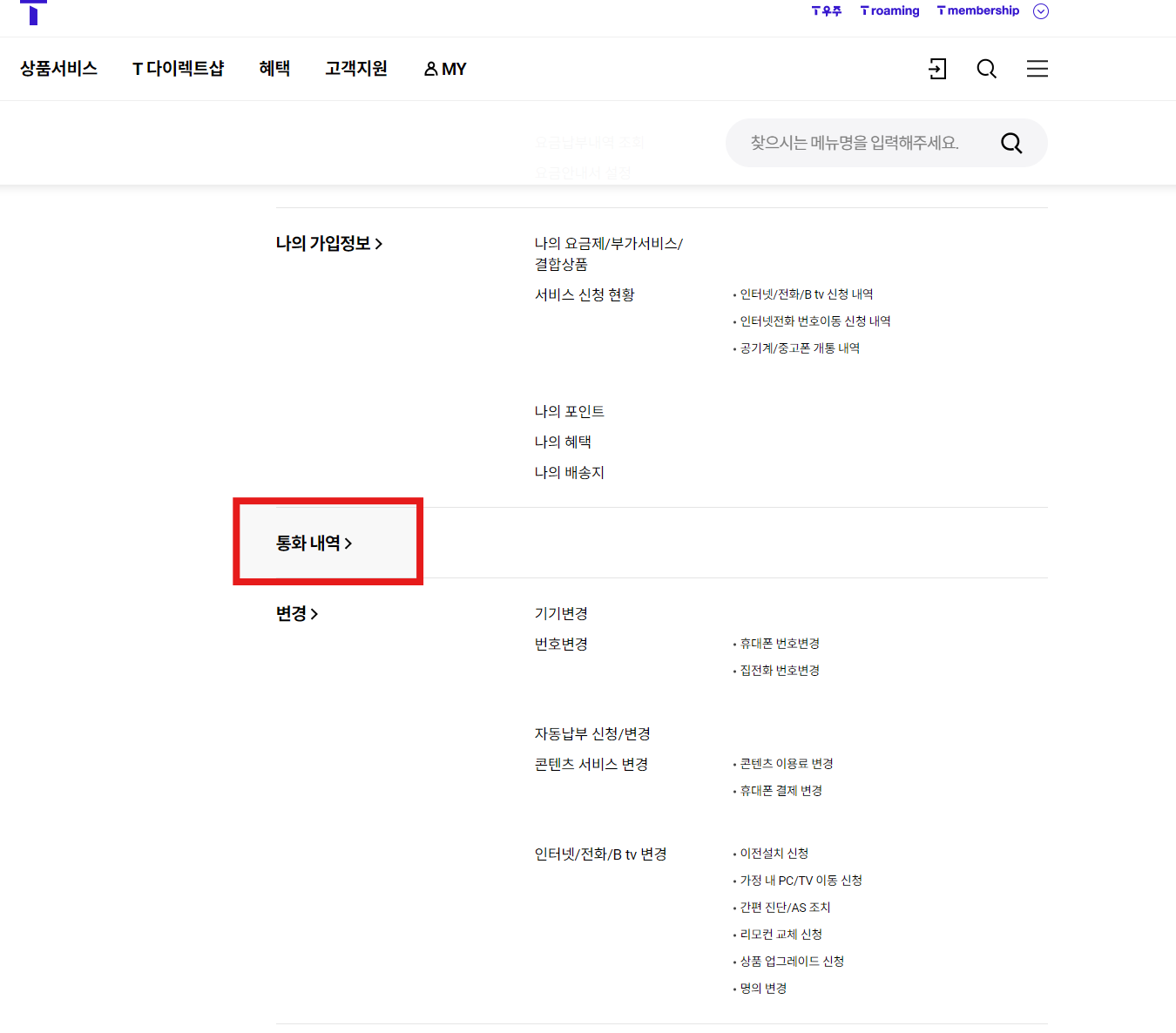Open 리모컨 교체 신청
This screenshot has width=1176, height=1033.
click(781, 935)
